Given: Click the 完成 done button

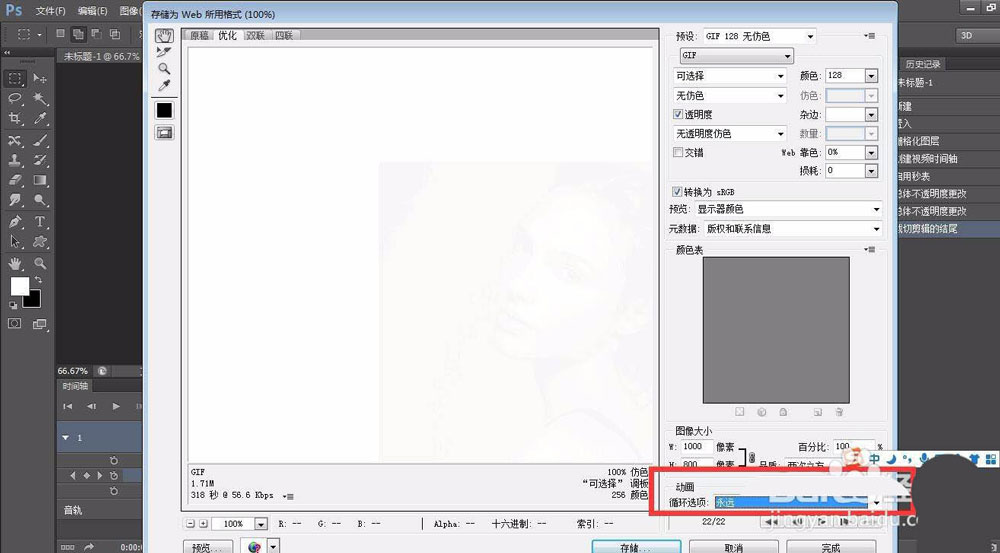Looking at the screenshot, I should click(830, 547).
